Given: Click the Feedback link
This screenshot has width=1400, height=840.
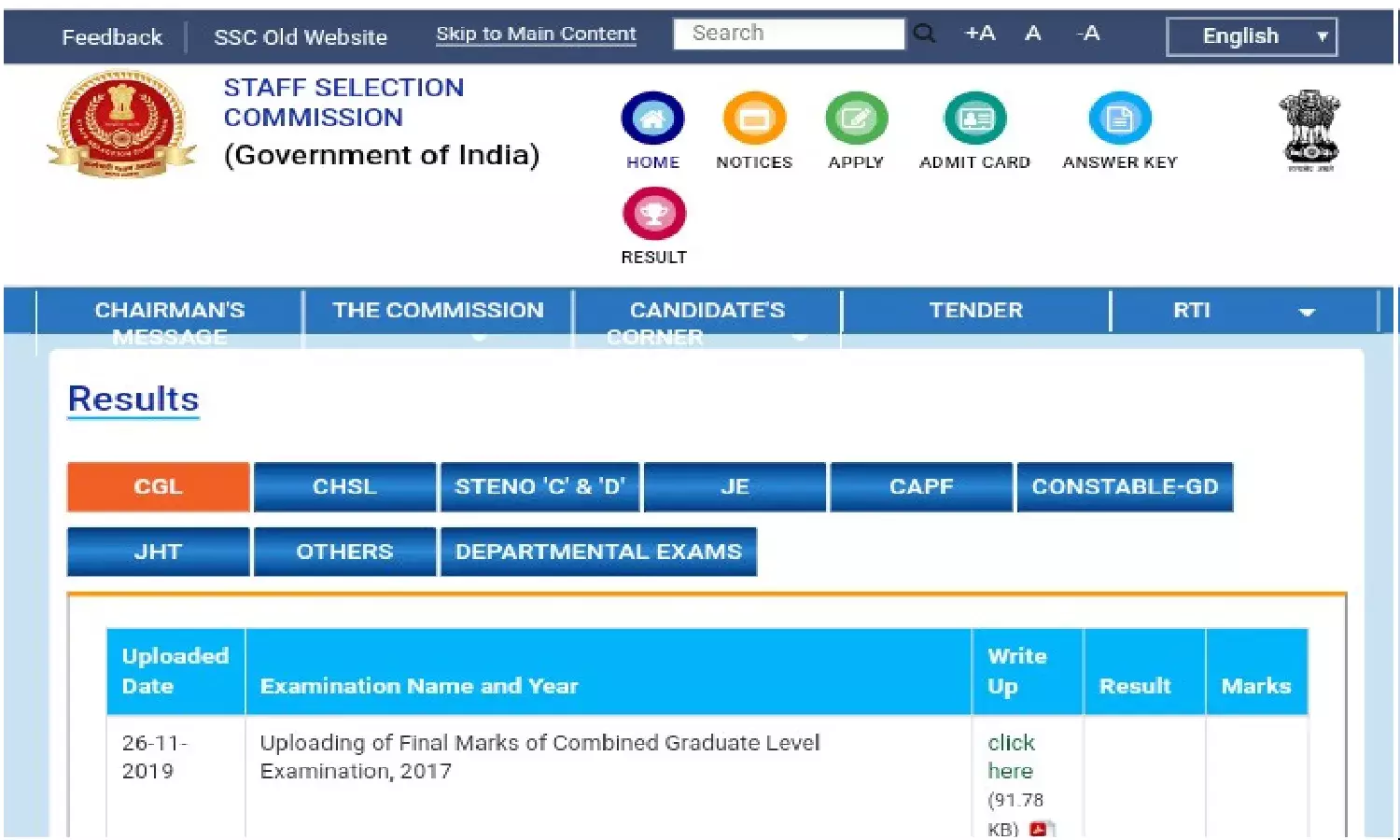Looking at the screenshot, I should pos(112,37).
